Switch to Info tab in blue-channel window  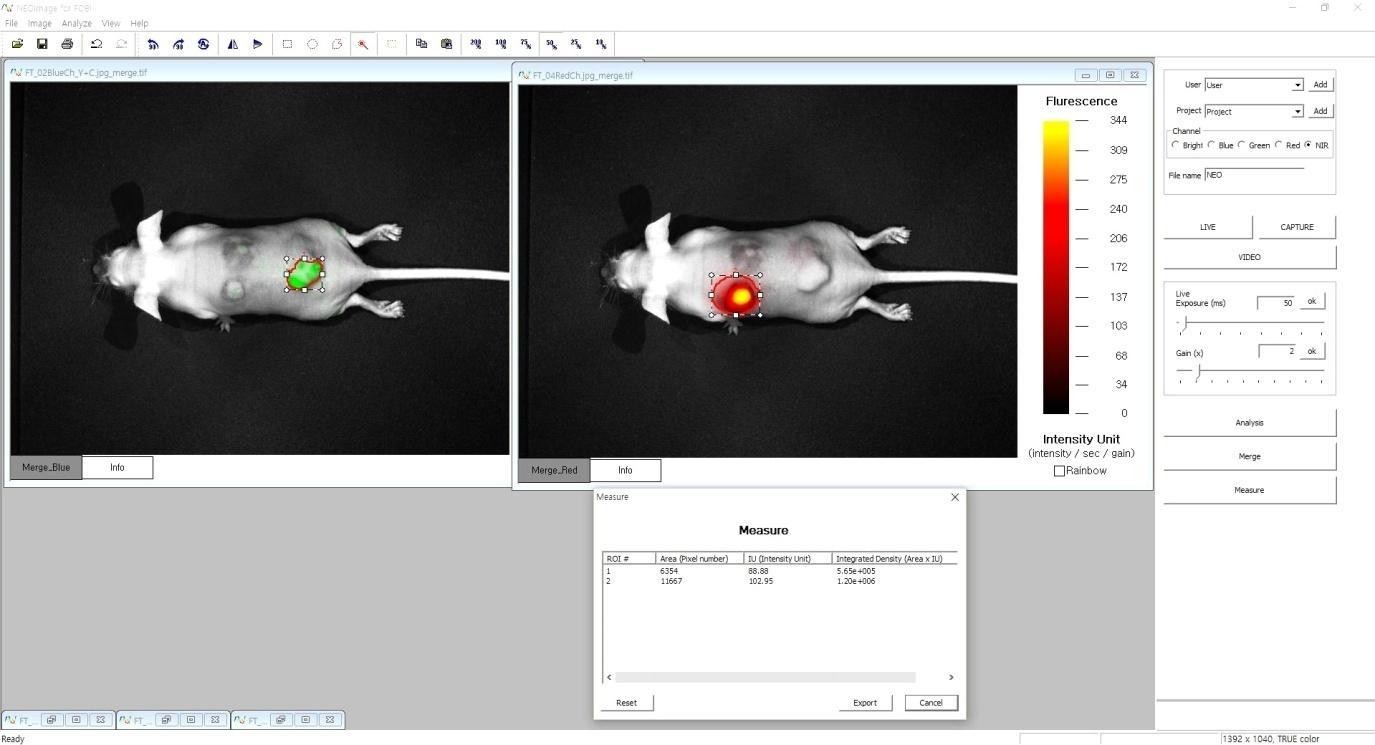click(x=117, y=467)
